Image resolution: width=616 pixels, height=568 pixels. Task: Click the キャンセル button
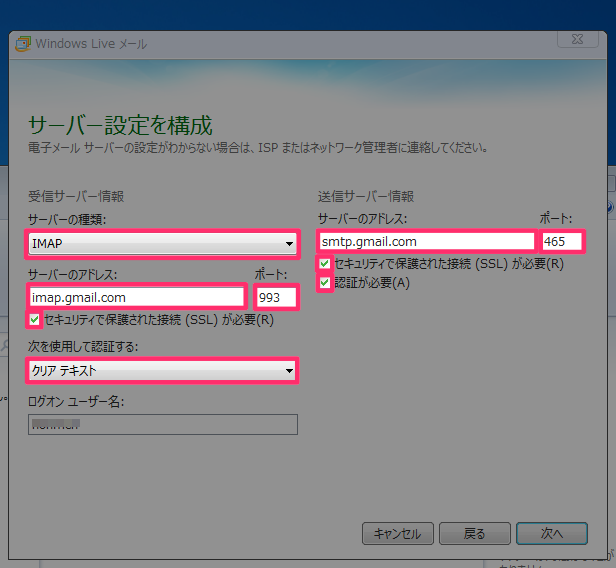(x=398, y=533)
